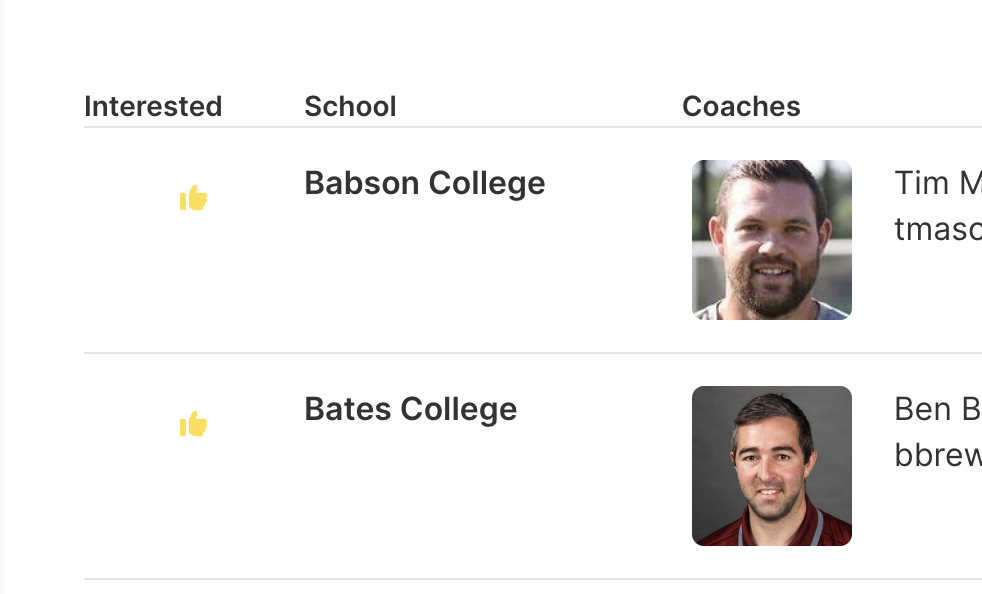Toggle the thumbs-up for Babson College
This screenshot has width=982, height=594.
pyautogui.click(x=193, y=199)
